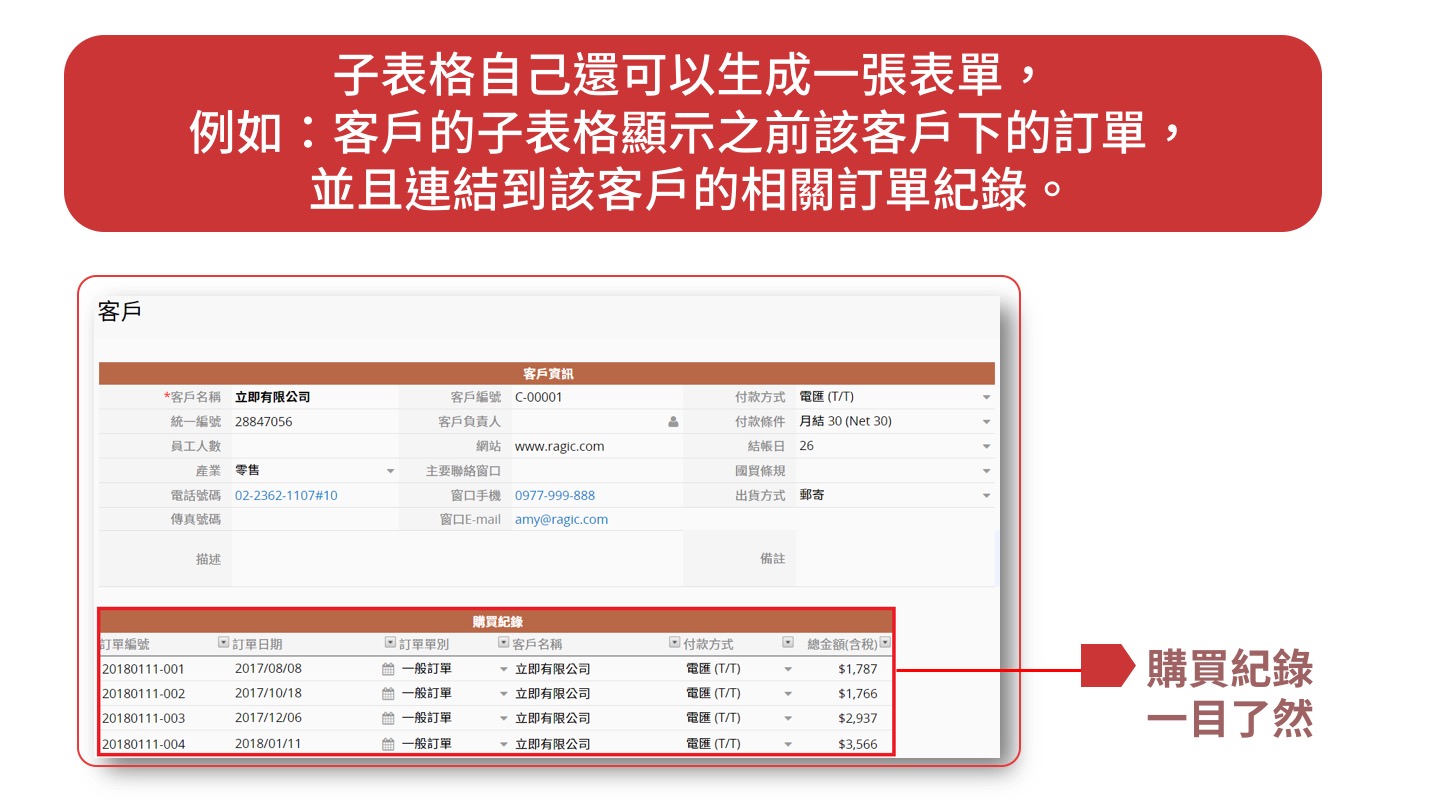The image size is (1440, 810).
Task: Click the empty 描述 text area
Action: (457, 559)
